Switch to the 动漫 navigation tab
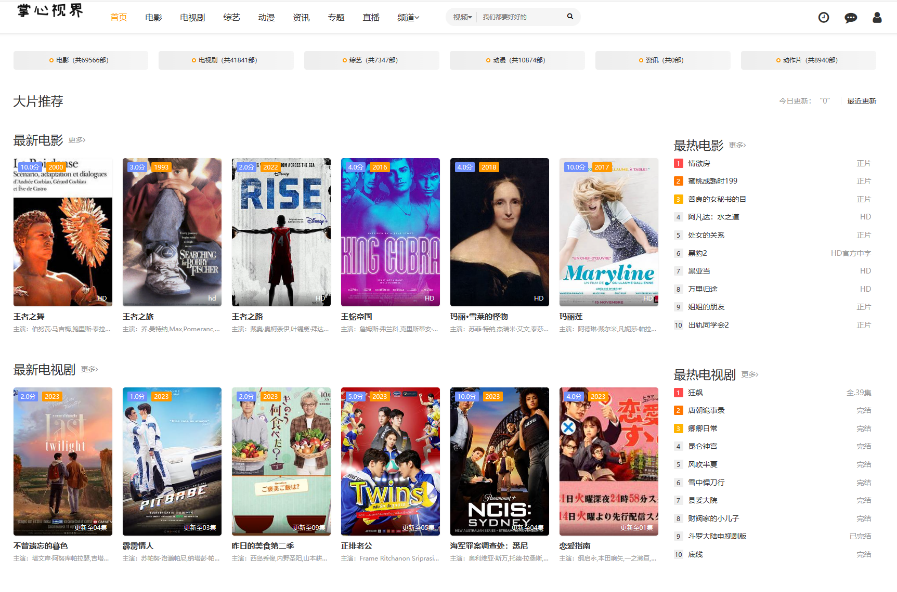 (266, 18)
